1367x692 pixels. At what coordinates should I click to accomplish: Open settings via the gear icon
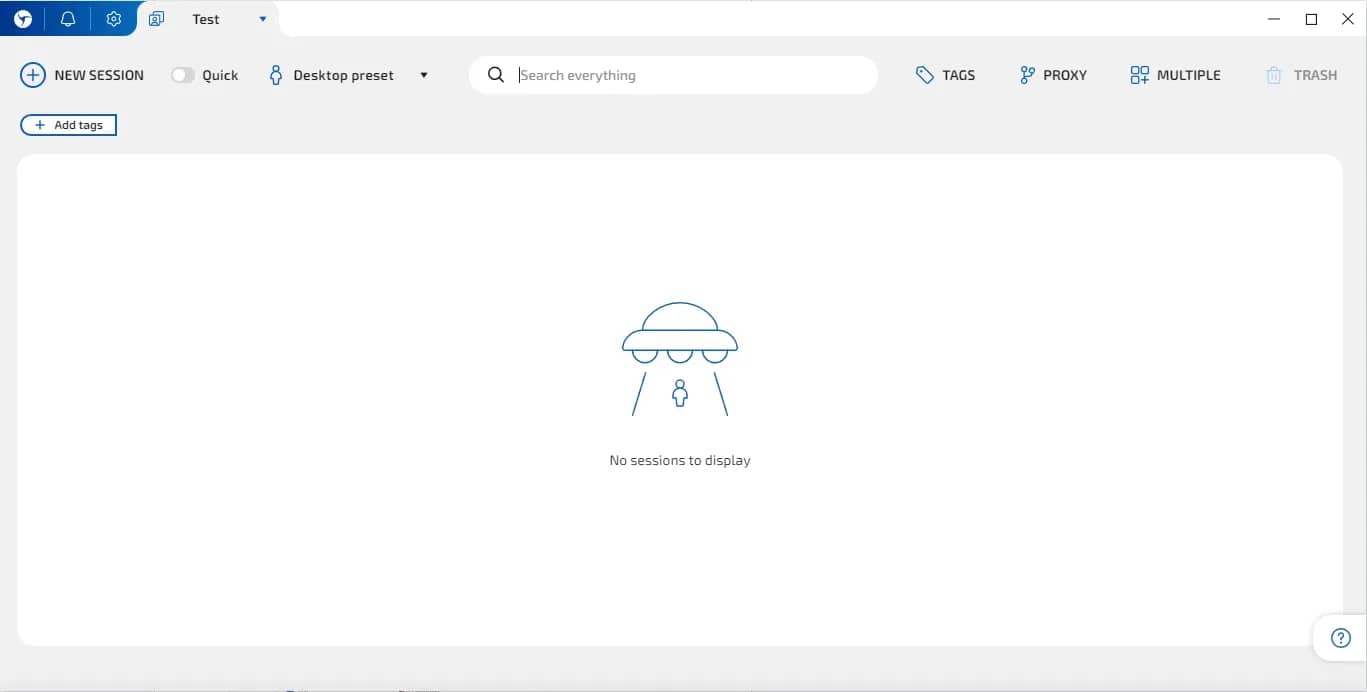click(114, 19)
